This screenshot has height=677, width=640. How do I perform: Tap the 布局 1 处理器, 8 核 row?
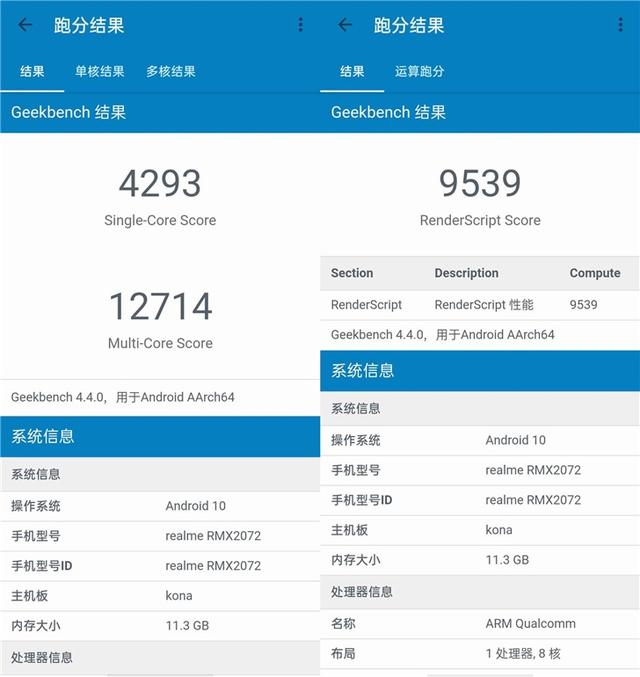point(480,654)
